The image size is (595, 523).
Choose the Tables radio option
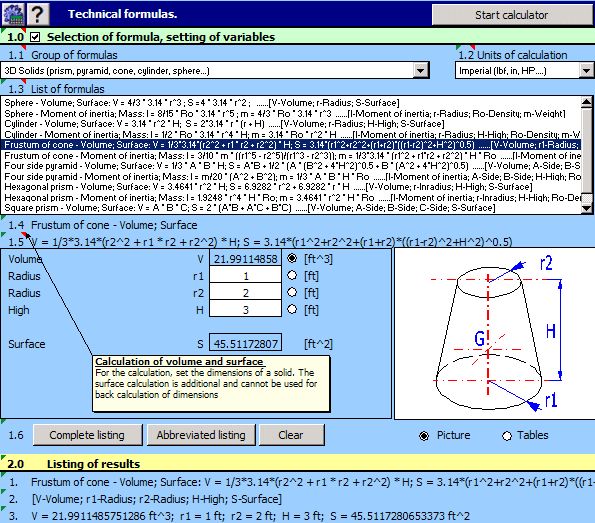tap(507, 436)
